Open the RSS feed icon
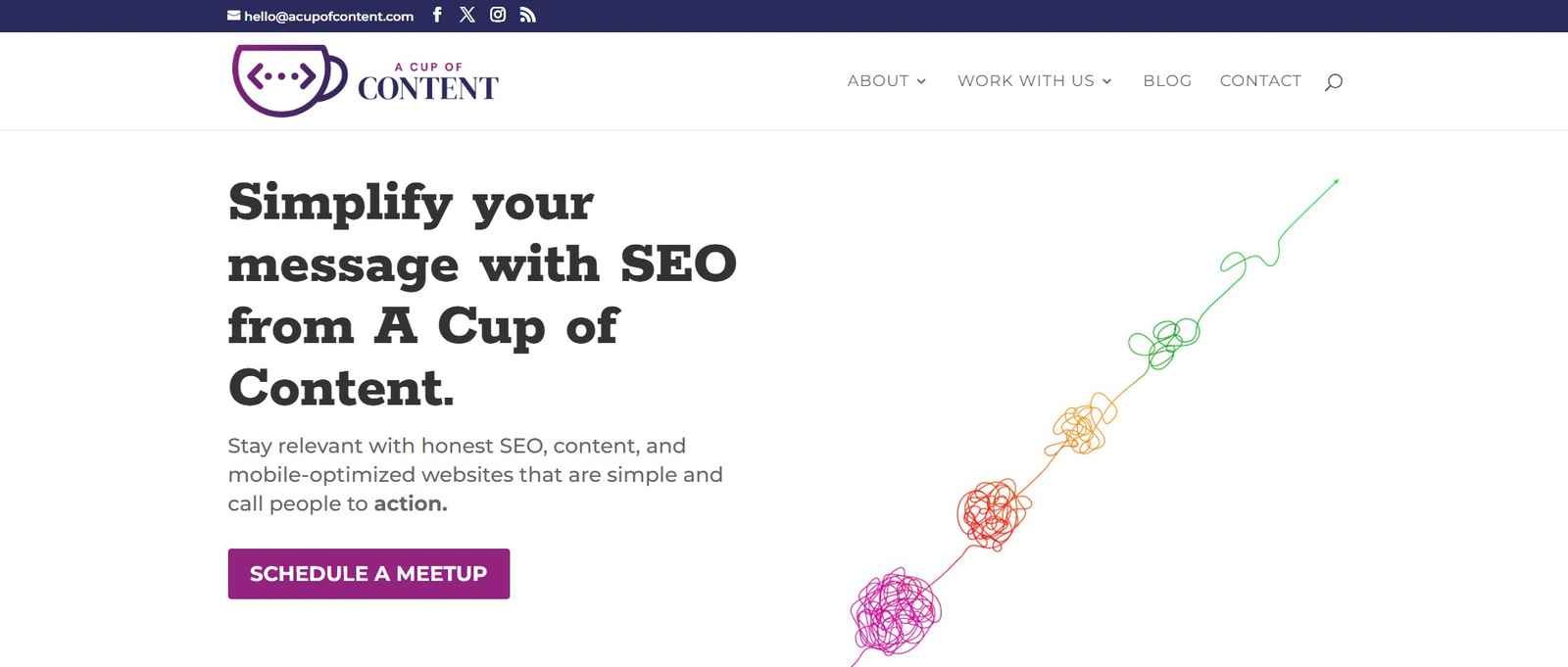 527,15
